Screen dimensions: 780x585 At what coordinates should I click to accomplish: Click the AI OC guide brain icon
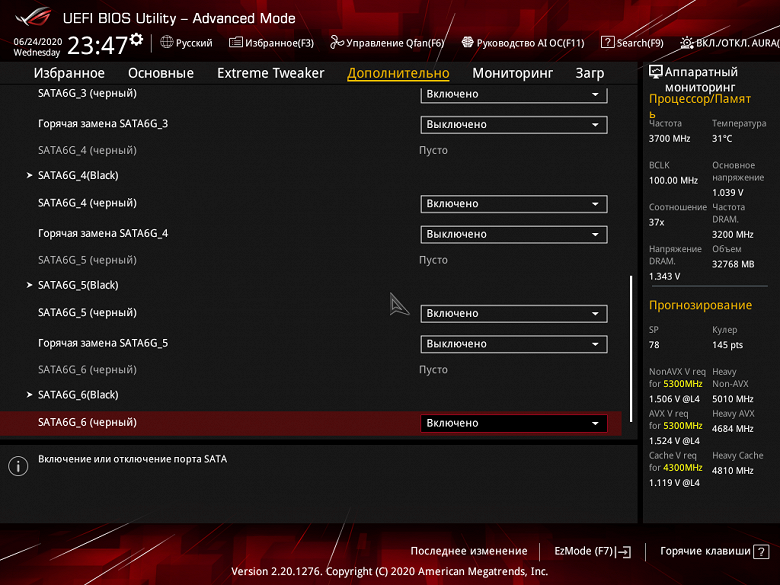pos(467,42)
